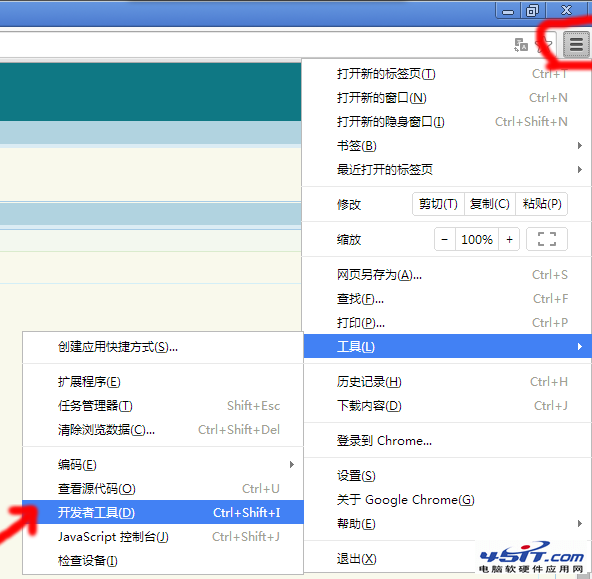The image size is (592, 579).
Task: Select 打开新的标签页(T) menu item
Action: (447, 74)
